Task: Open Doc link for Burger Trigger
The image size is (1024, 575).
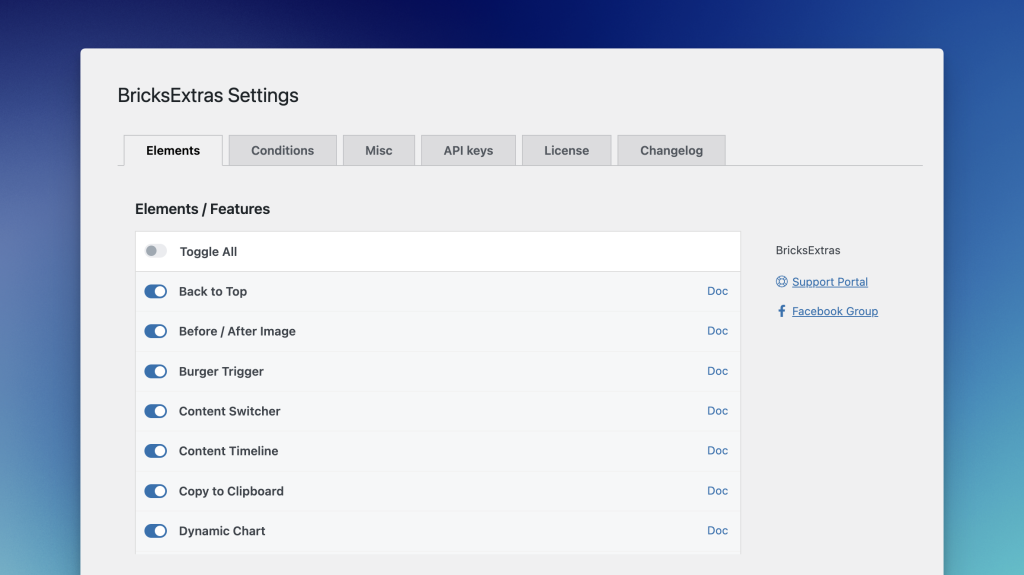Action: point(717,370)
